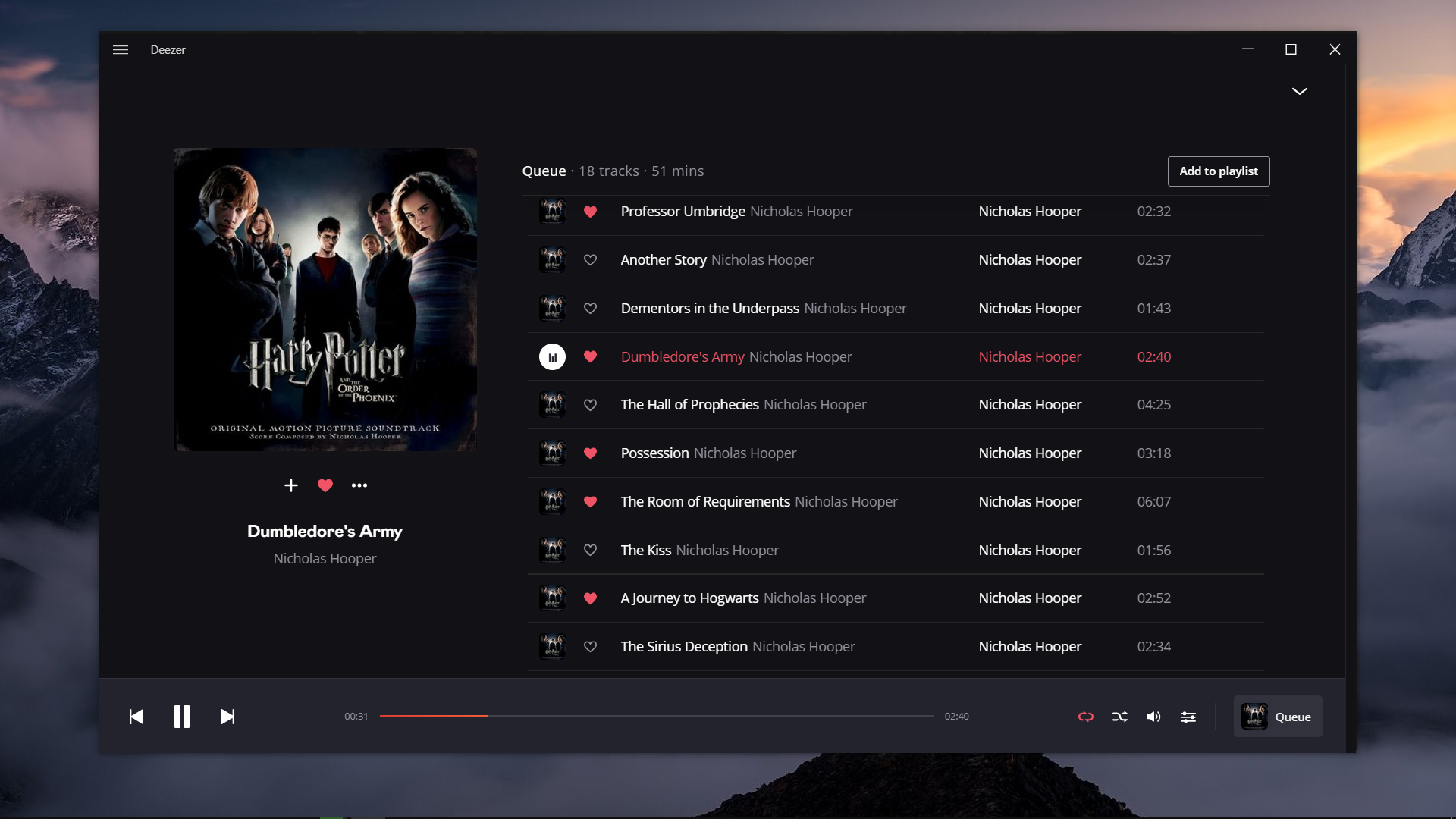The width and height of the screenshot is (1456, 819).
Task: Unfavorite the current track below album art
Action: pyautogui.click(x=325, y=485)
